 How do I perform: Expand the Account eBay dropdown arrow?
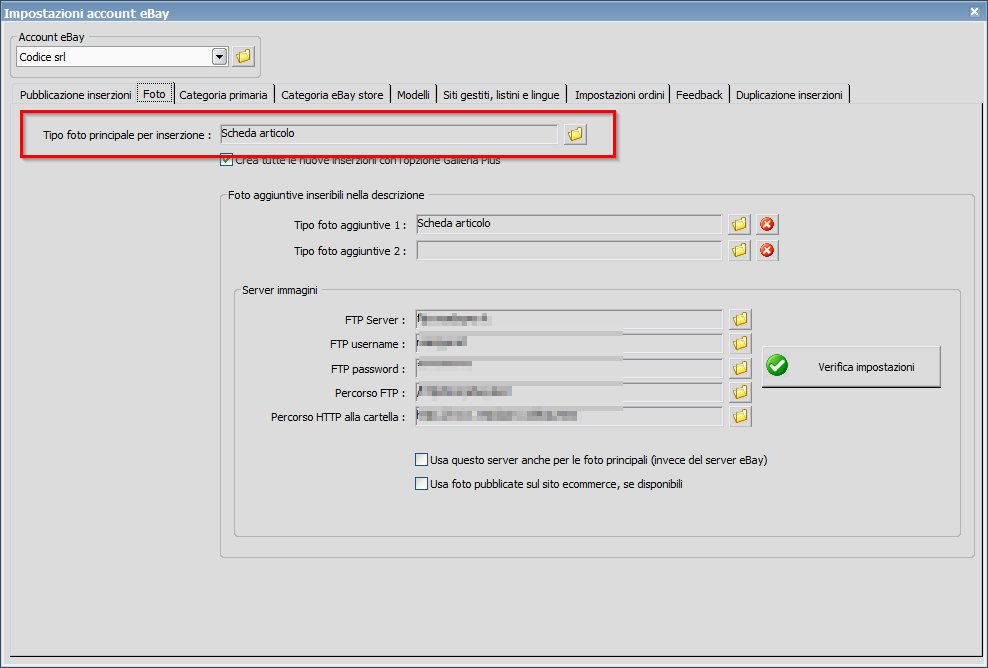pos(219,57)
